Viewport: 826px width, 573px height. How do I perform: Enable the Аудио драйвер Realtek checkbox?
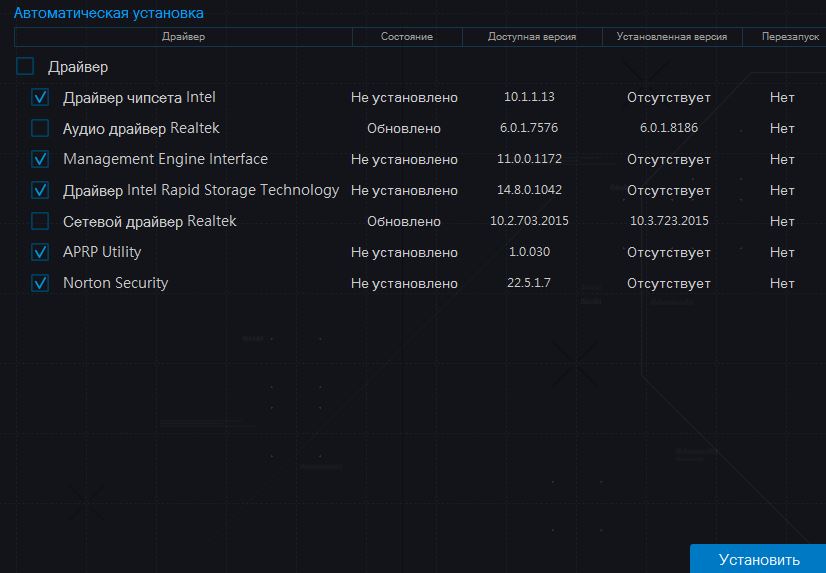40,129
